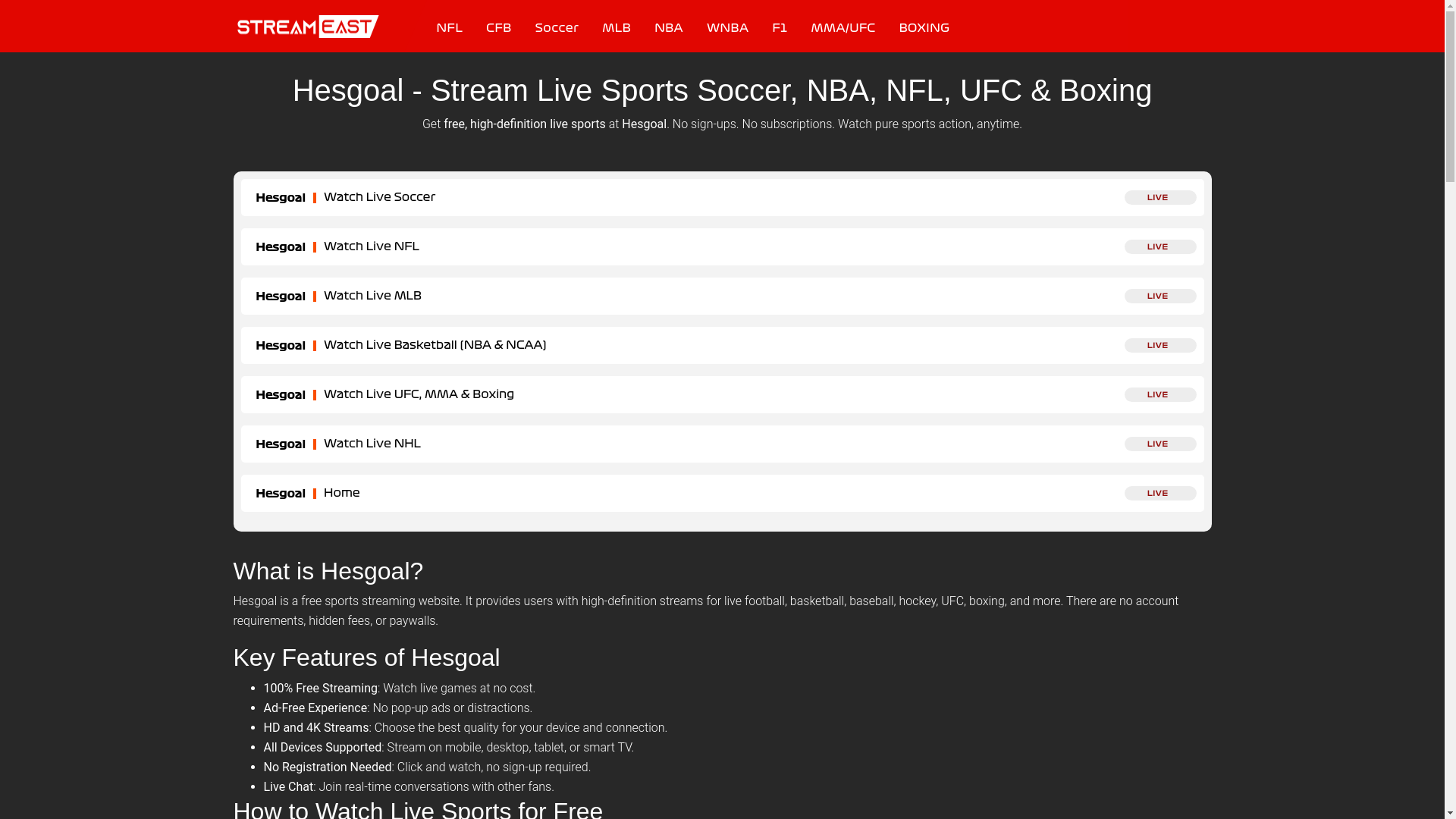This screenshot has width=1456, height=819.
Task: Click LIVE badge on Basketball row
Action: click(1160, 345)
